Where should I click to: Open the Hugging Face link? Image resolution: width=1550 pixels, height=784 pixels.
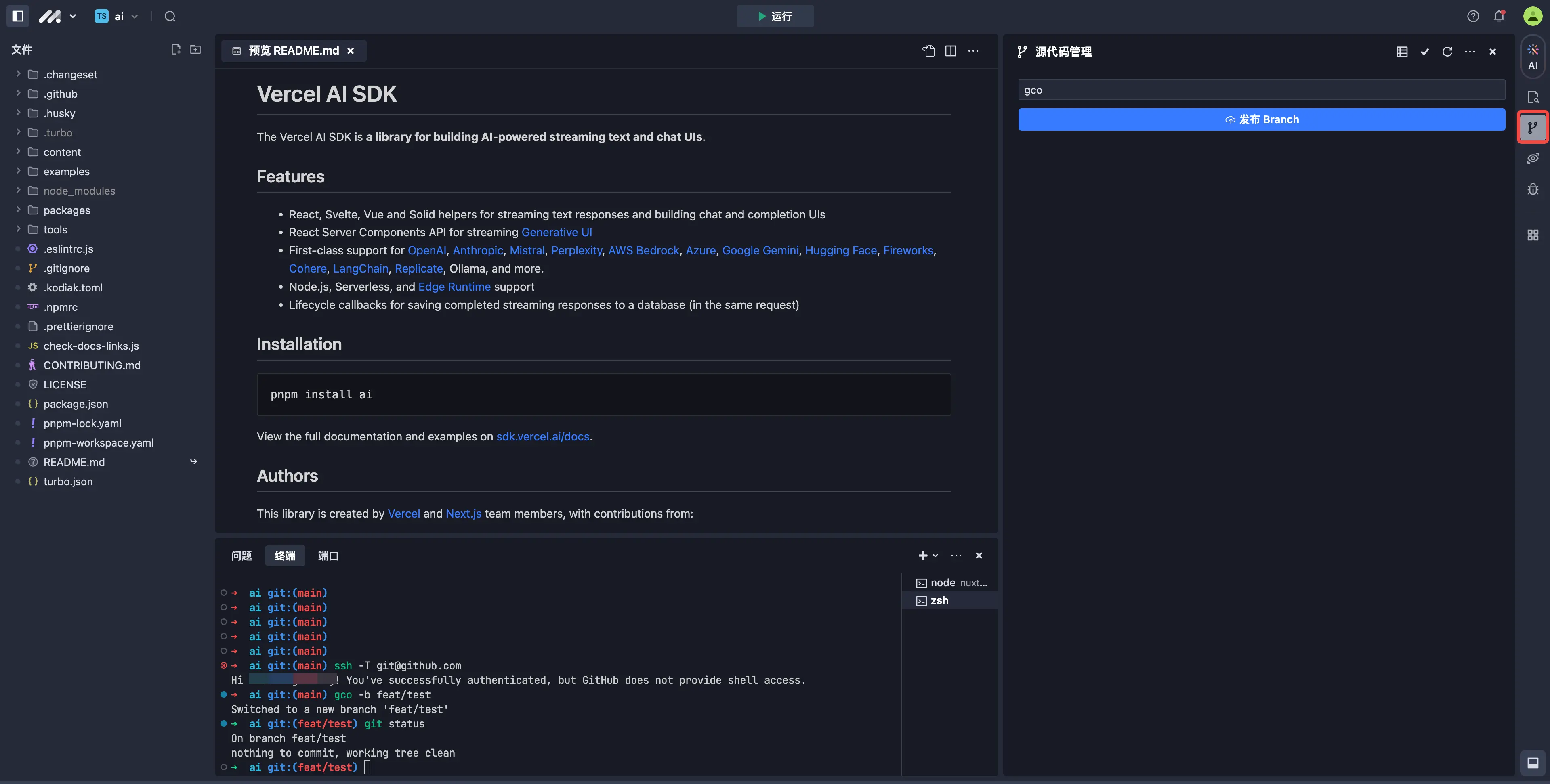click(x=840, y=250)
